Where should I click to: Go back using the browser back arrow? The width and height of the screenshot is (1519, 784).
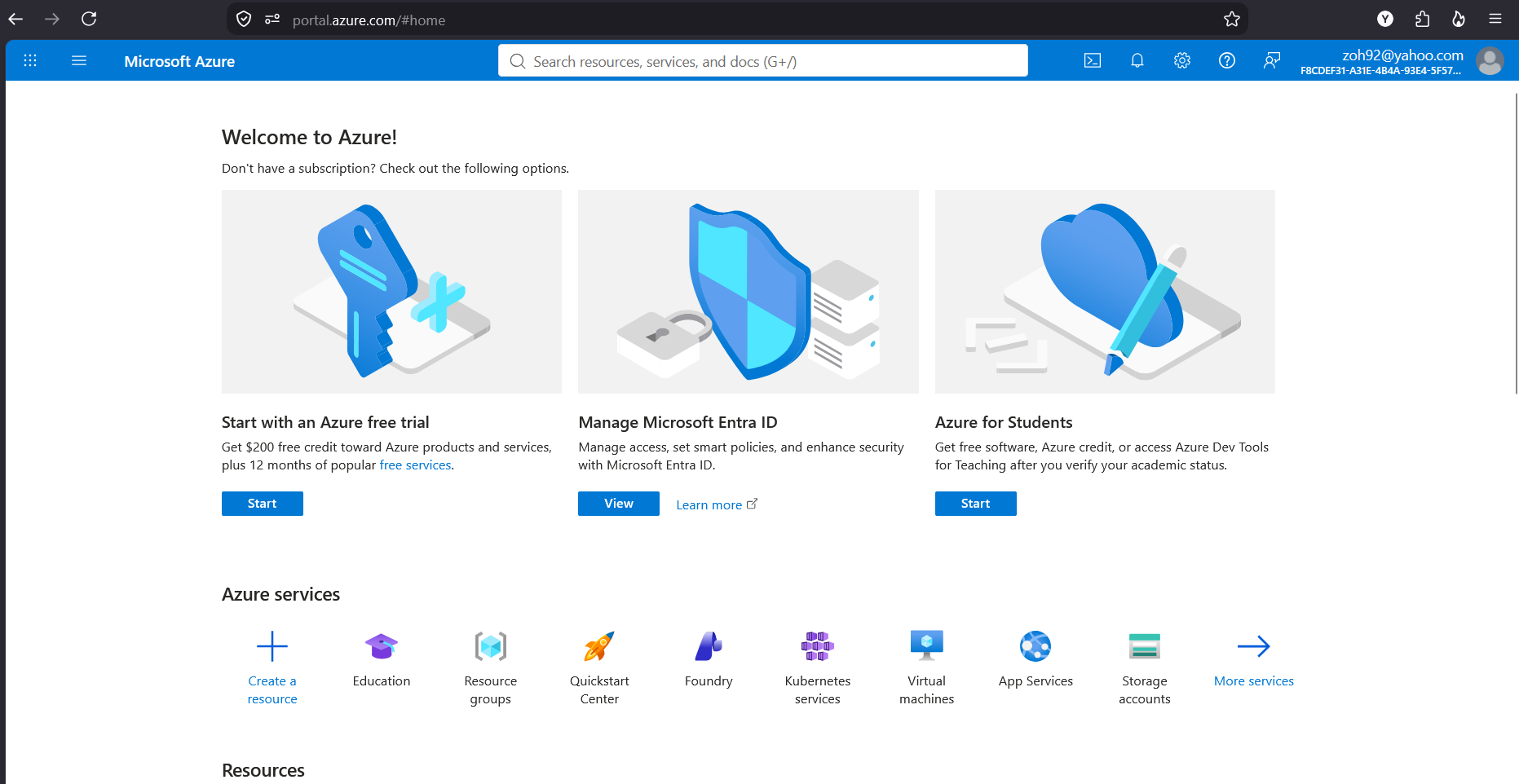coord(15,19)
